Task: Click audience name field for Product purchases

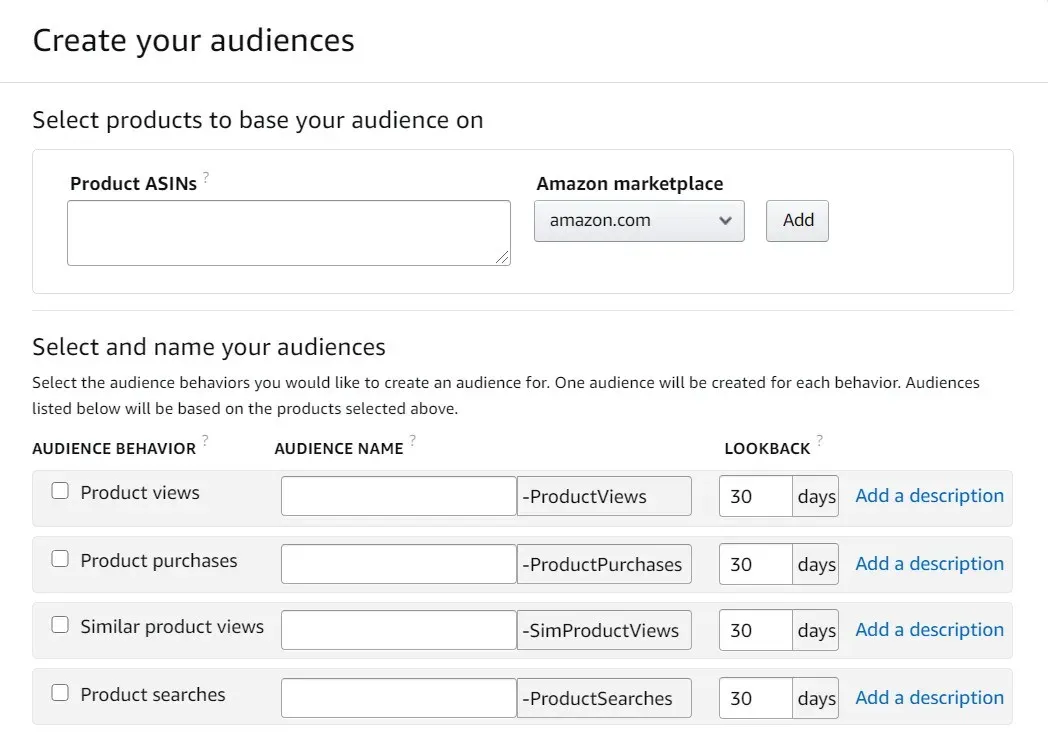Action: coord(398,564)
